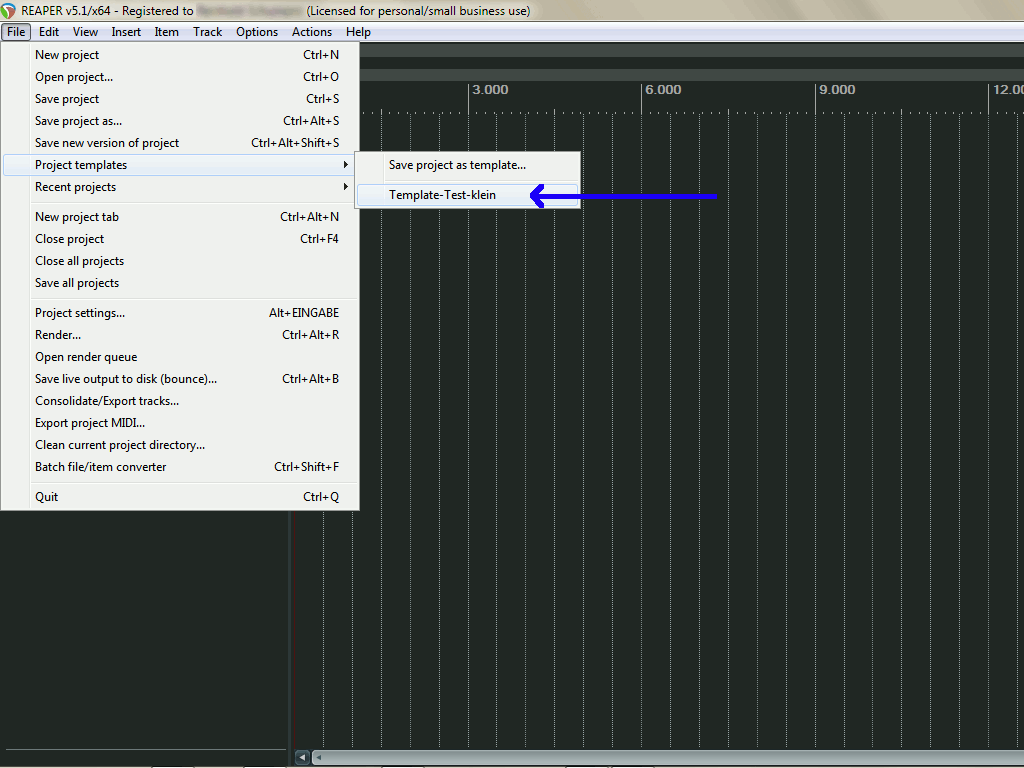The height and width of the screenshot is (768, 1024).
Task: Select Consolidate/Export tracks... entry
Action: coord(180,401)
